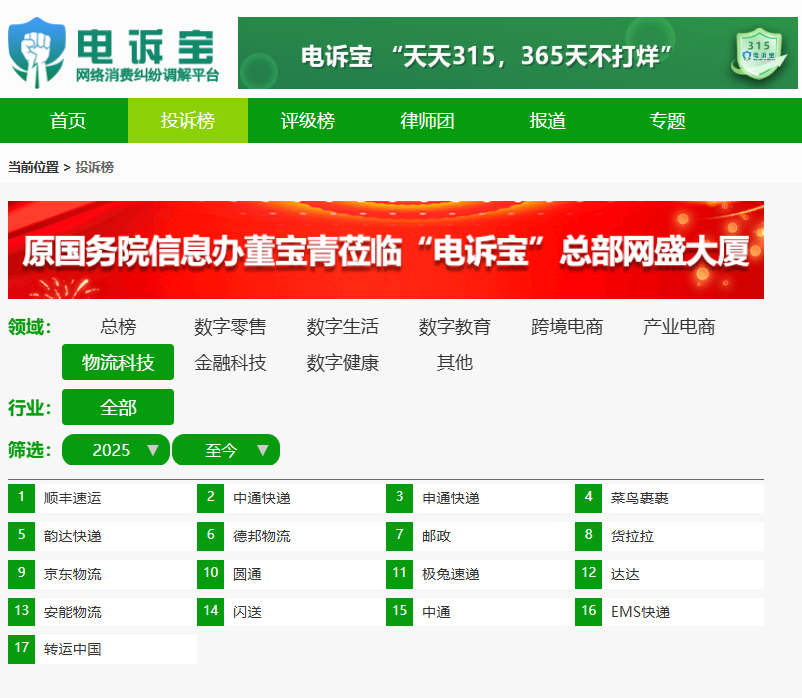
Task: Open the 邮政 entry
Action: click(x=436, y=536)
